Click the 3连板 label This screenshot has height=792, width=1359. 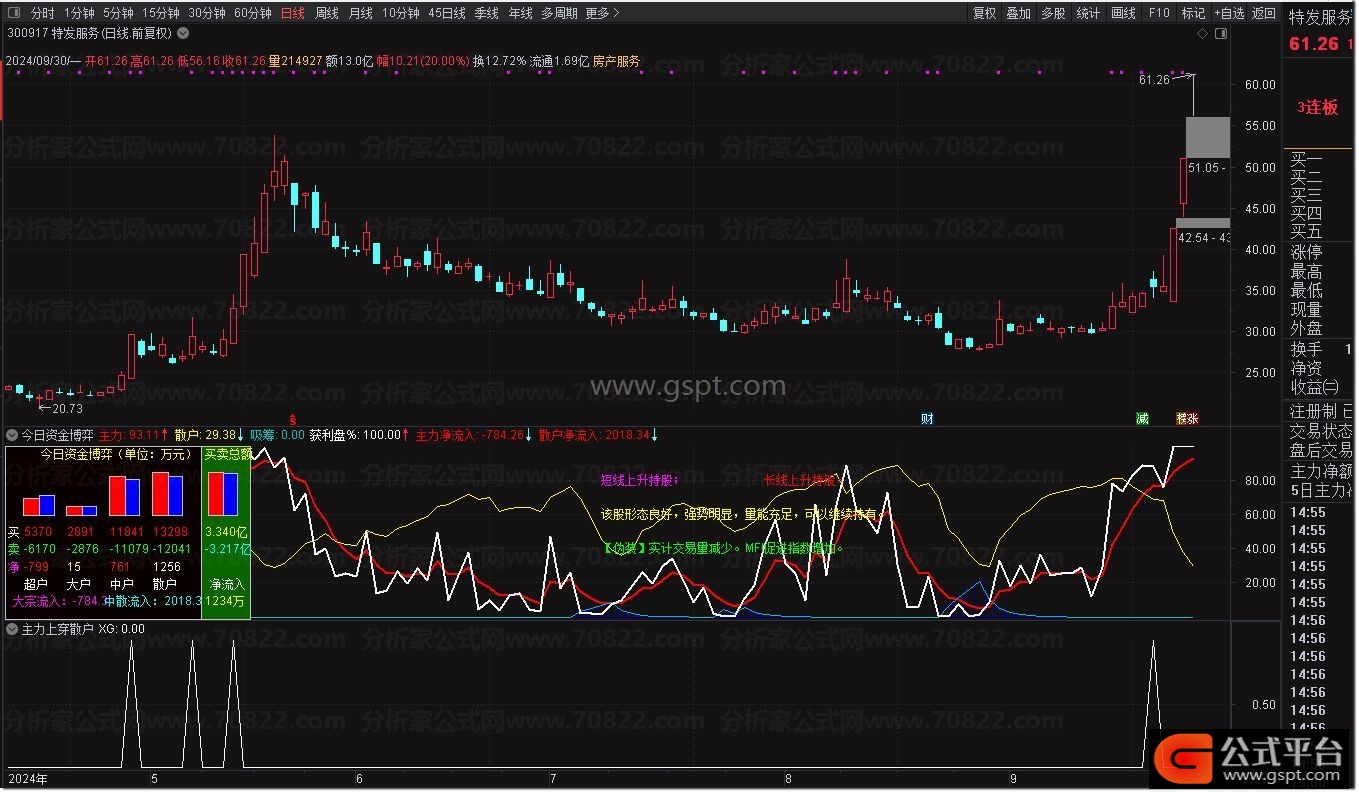[1317, 107]
